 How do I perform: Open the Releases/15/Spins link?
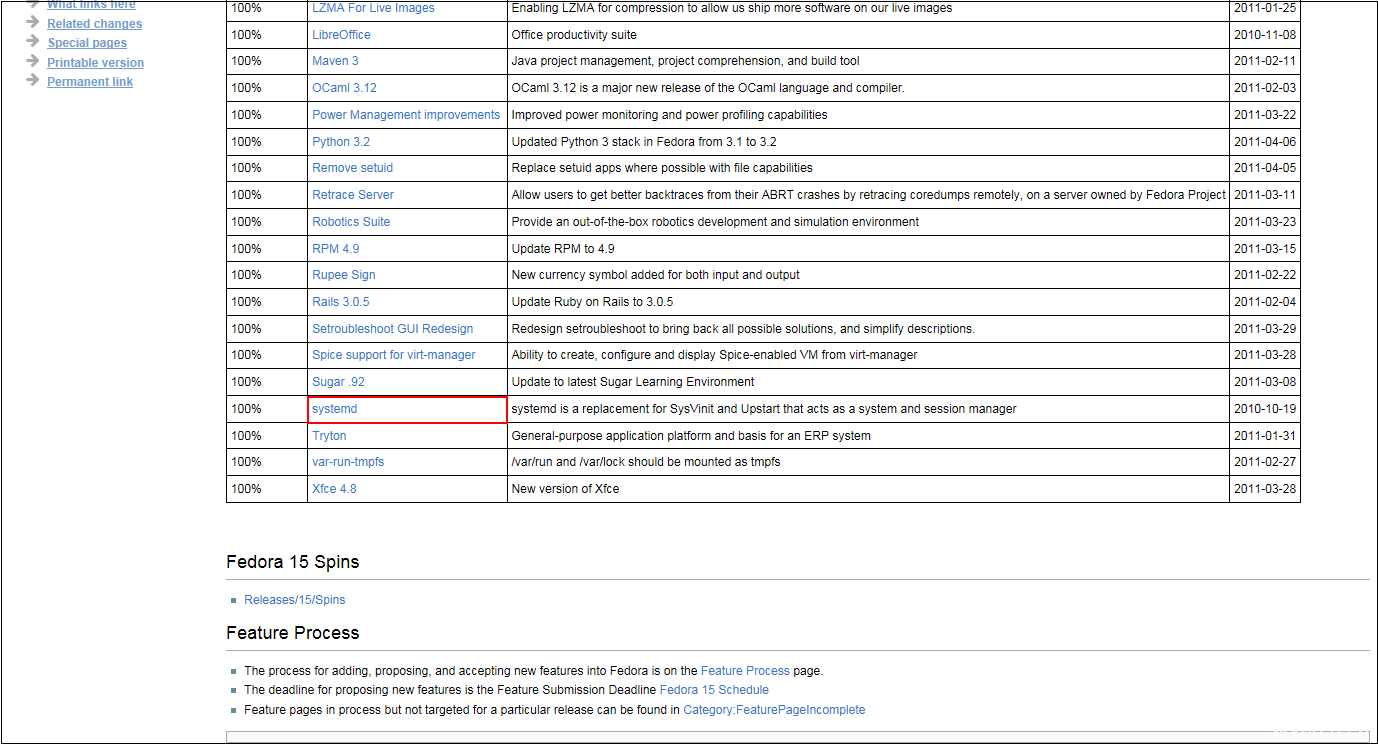[295, 600]
